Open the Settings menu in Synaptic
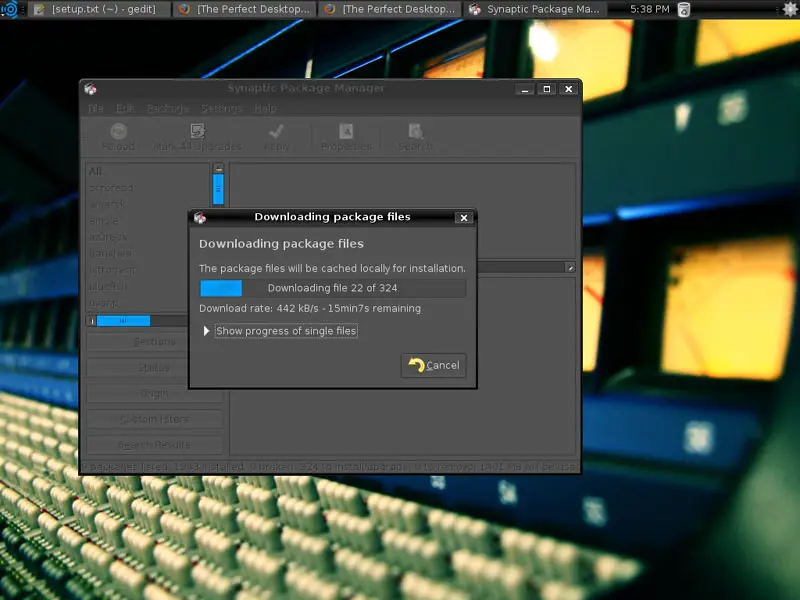 pos(221,109)
